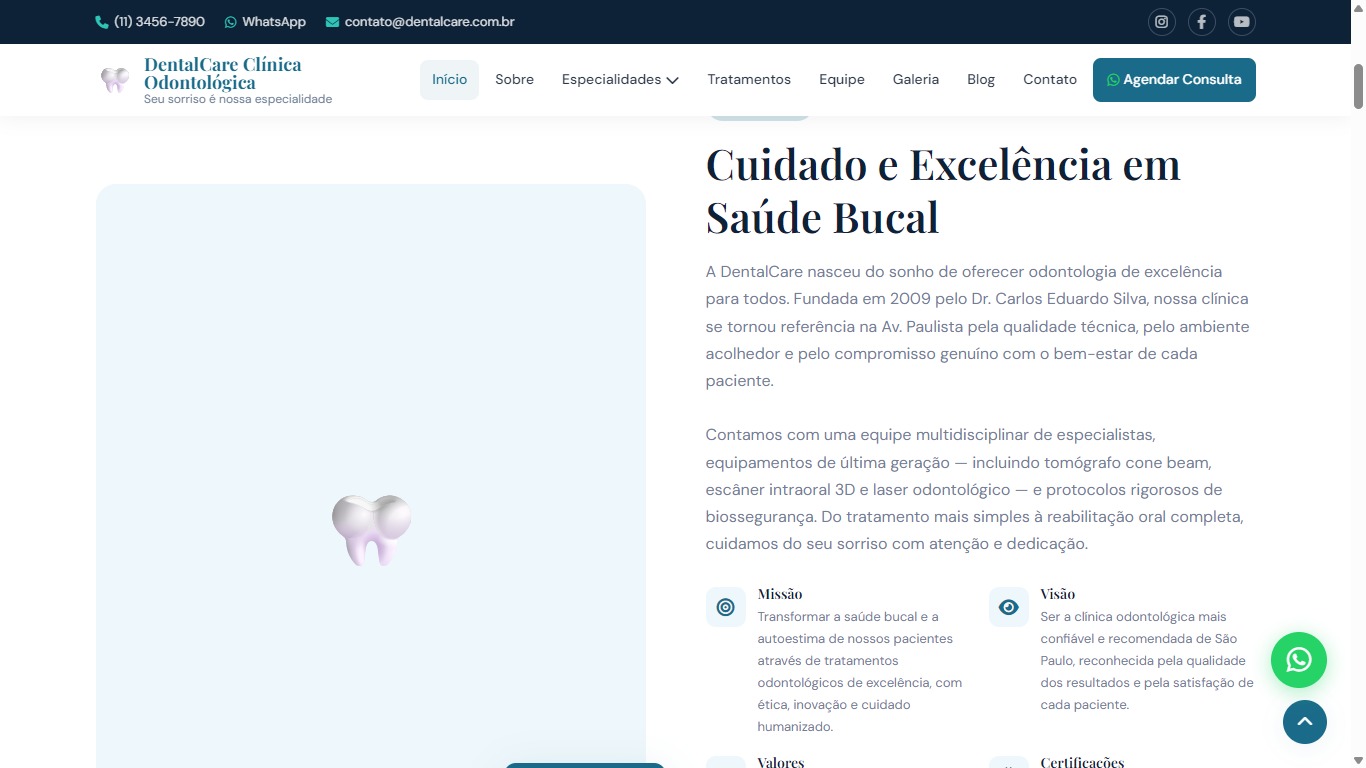
Task: Click the large tooth image in the card
Action: (x=371, y=529)
